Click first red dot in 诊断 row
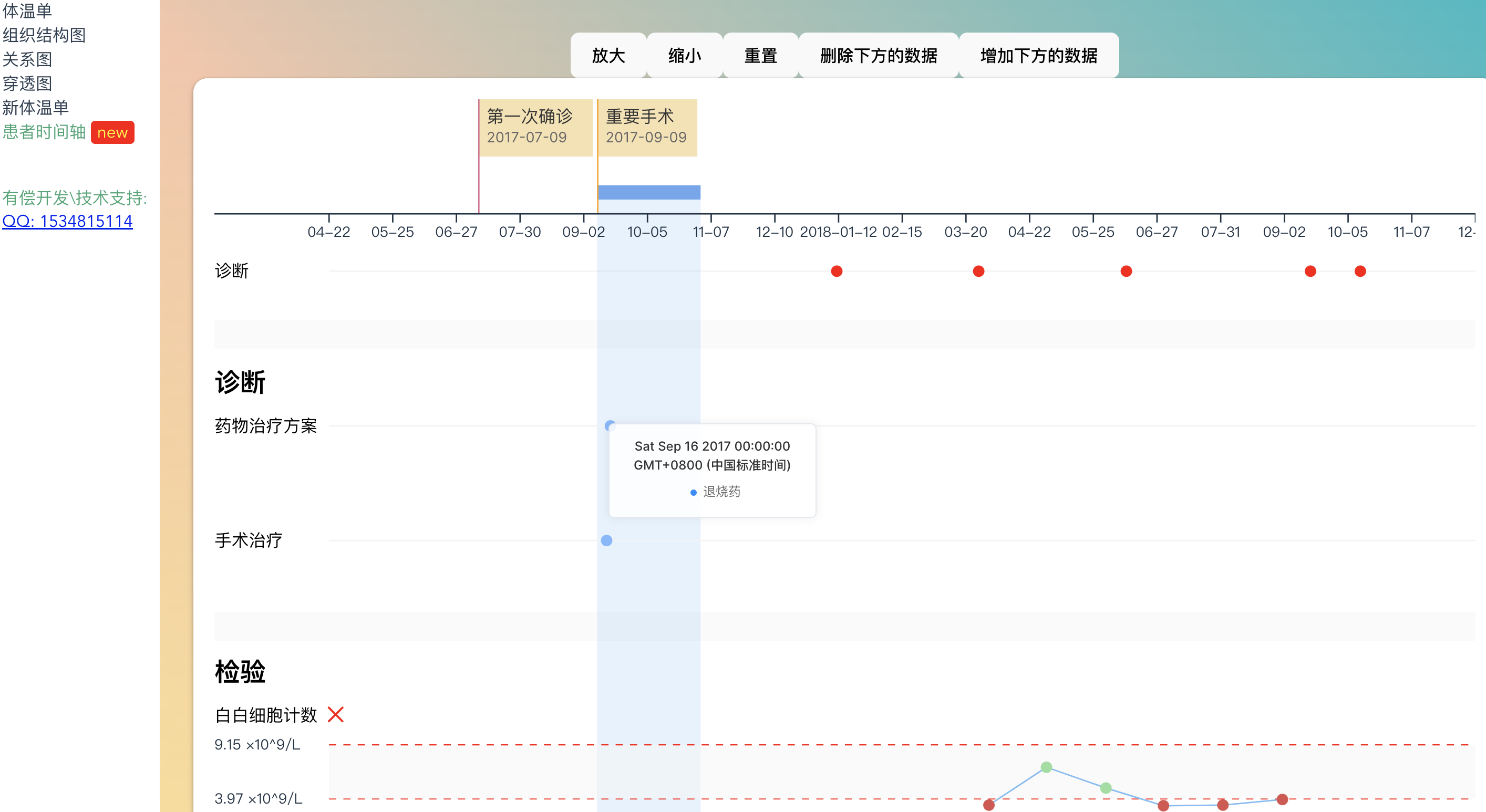This screenshot has height=812, width=1486. [x=837, y=271]
